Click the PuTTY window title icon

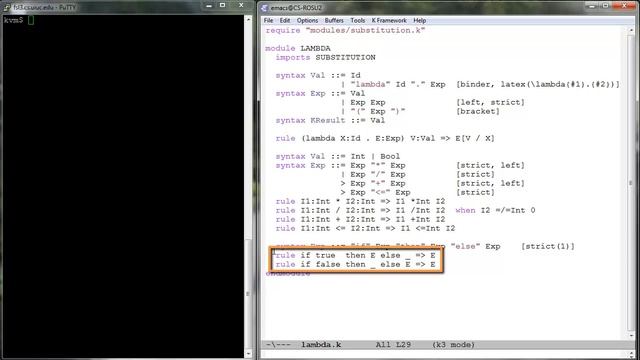pyautogui.click(x=7, y=7)
